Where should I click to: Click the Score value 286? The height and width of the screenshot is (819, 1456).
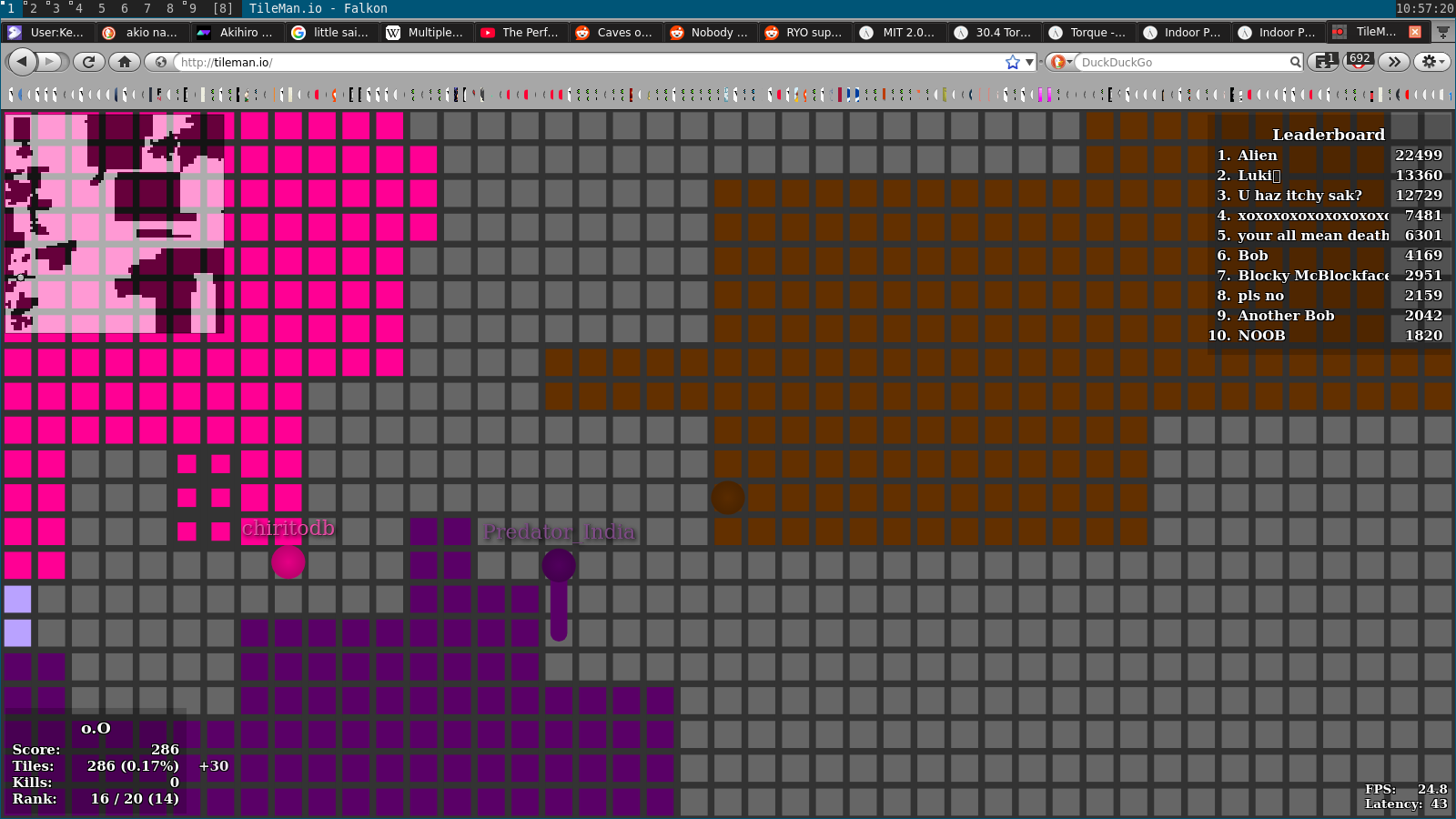click(165, 750)
